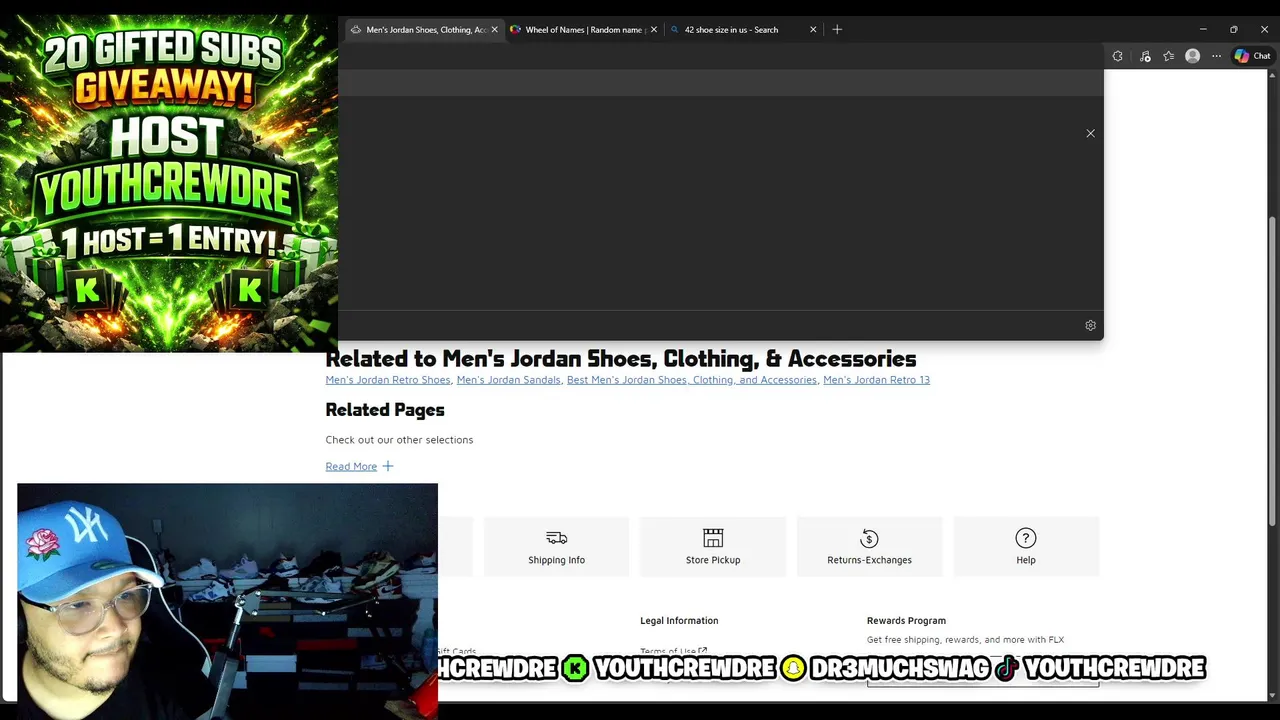1280x720 pixels.
Task: Click Rewards Program footer heading
Action: click(906, 621)
